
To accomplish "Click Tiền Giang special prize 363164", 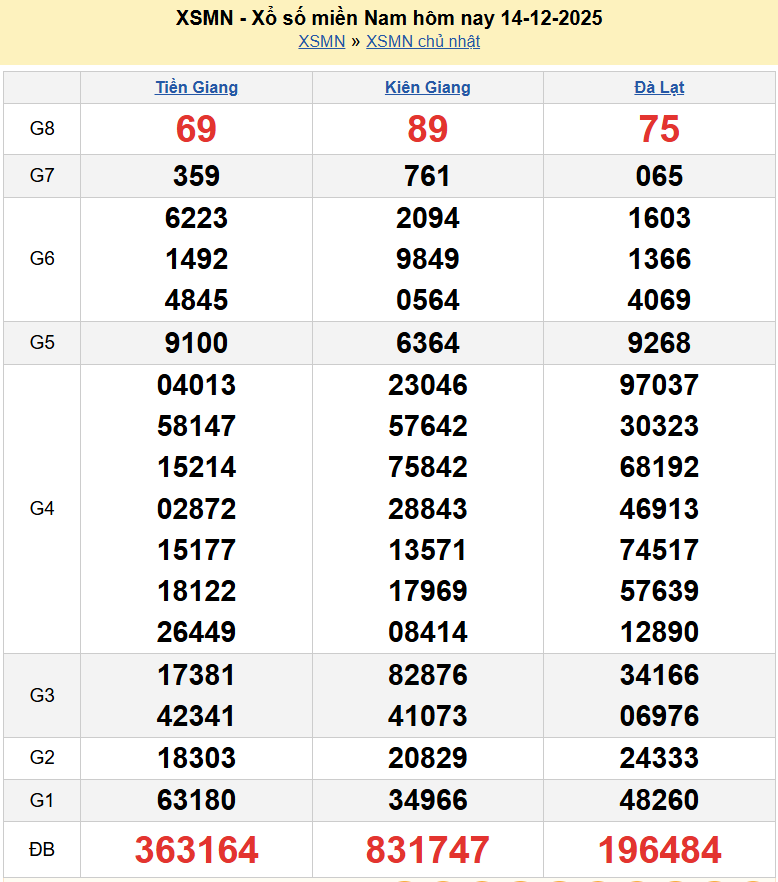I will click(196, 850).
